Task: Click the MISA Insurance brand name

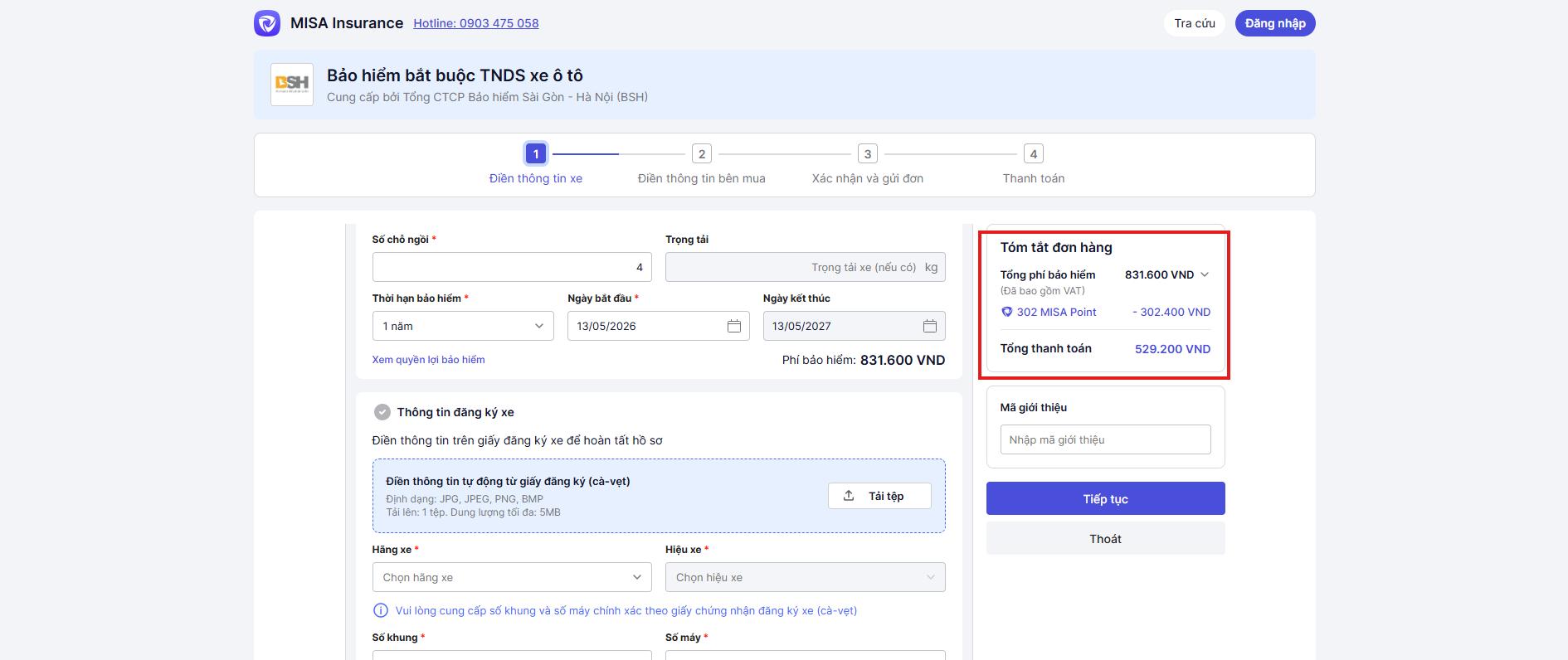Action: (347, 23)
